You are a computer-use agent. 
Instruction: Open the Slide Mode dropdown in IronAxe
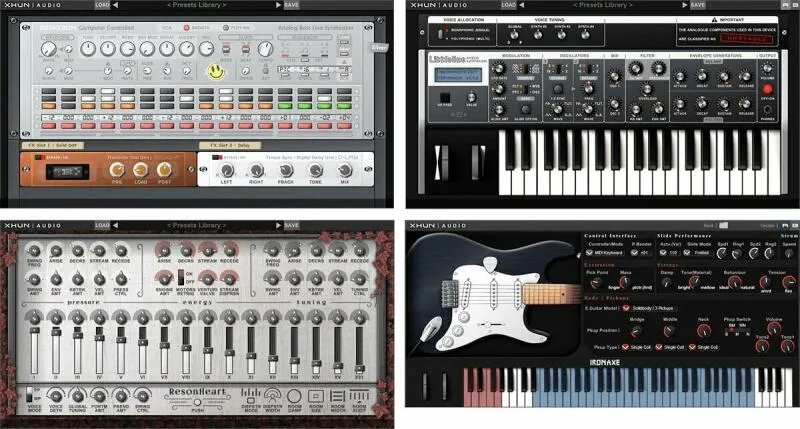pos(699,253)
